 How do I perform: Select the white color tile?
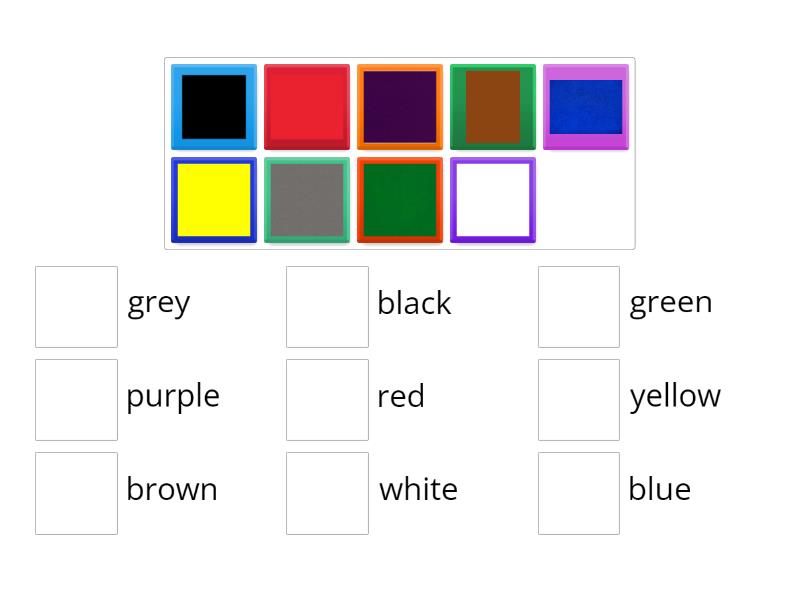pos(493,199)
